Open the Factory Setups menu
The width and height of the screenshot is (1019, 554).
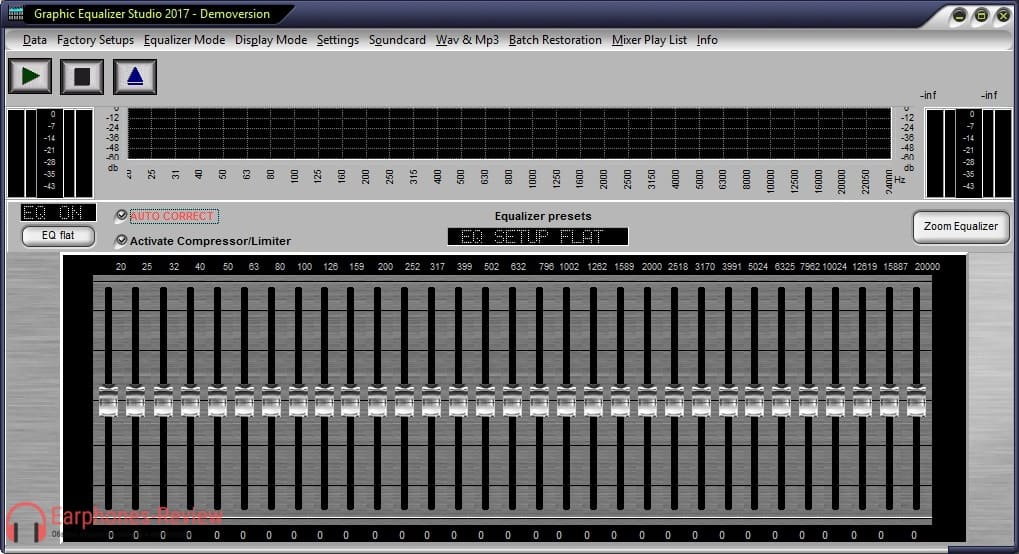(95, 40)
